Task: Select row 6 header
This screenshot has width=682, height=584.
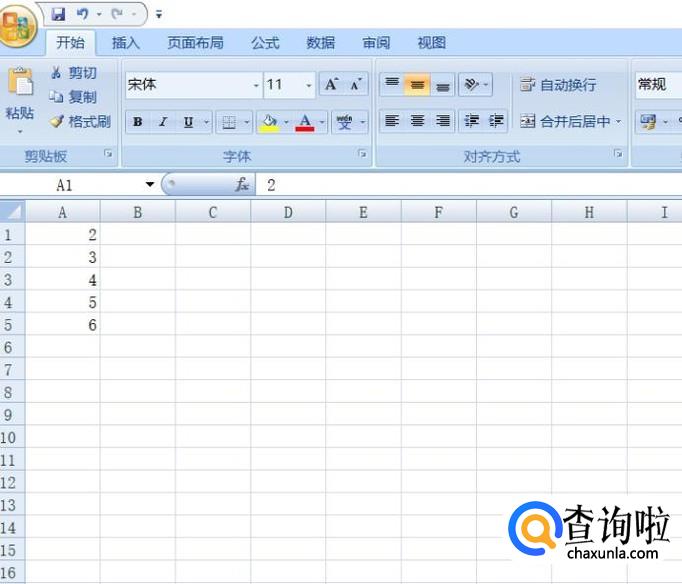Action: coord(12,347)
